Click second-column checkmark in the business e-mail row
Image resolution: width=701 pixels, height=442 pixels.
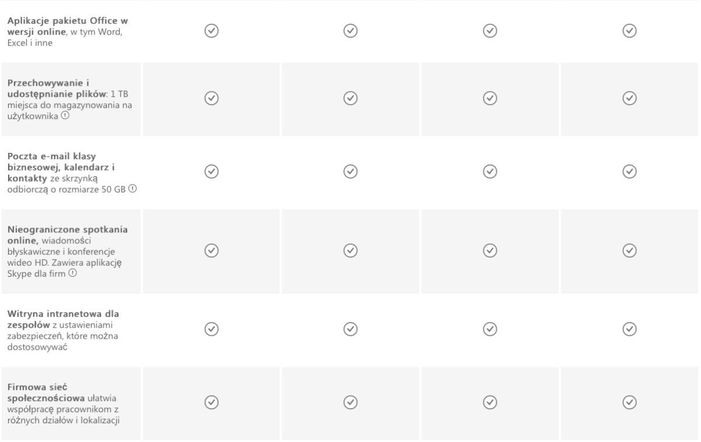(350, 171)
